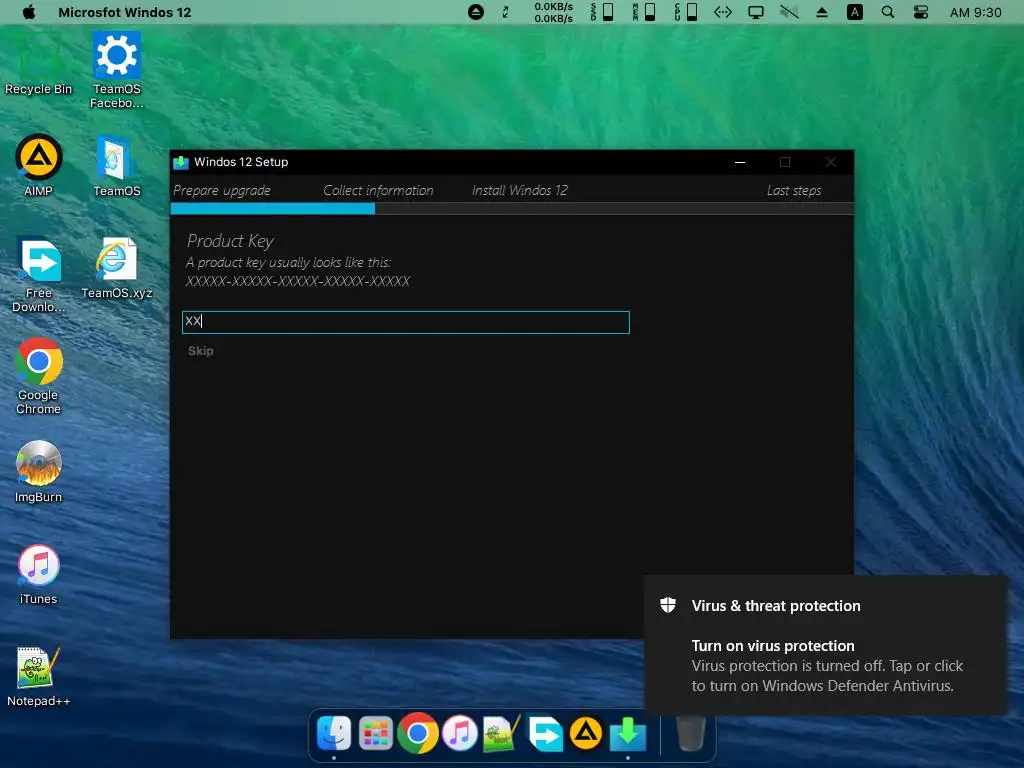Click the Finder icon in the dock
This screenshot has width=1024, height=768.
pos(334,733)
